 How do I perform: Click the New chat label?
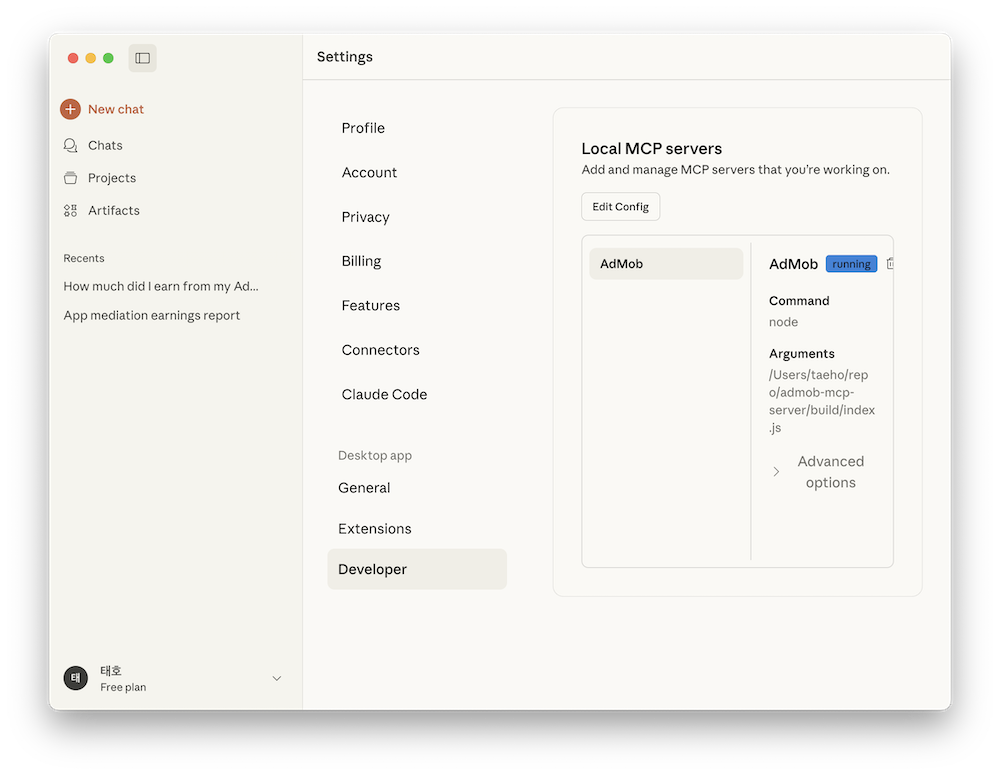coord(115,109)
